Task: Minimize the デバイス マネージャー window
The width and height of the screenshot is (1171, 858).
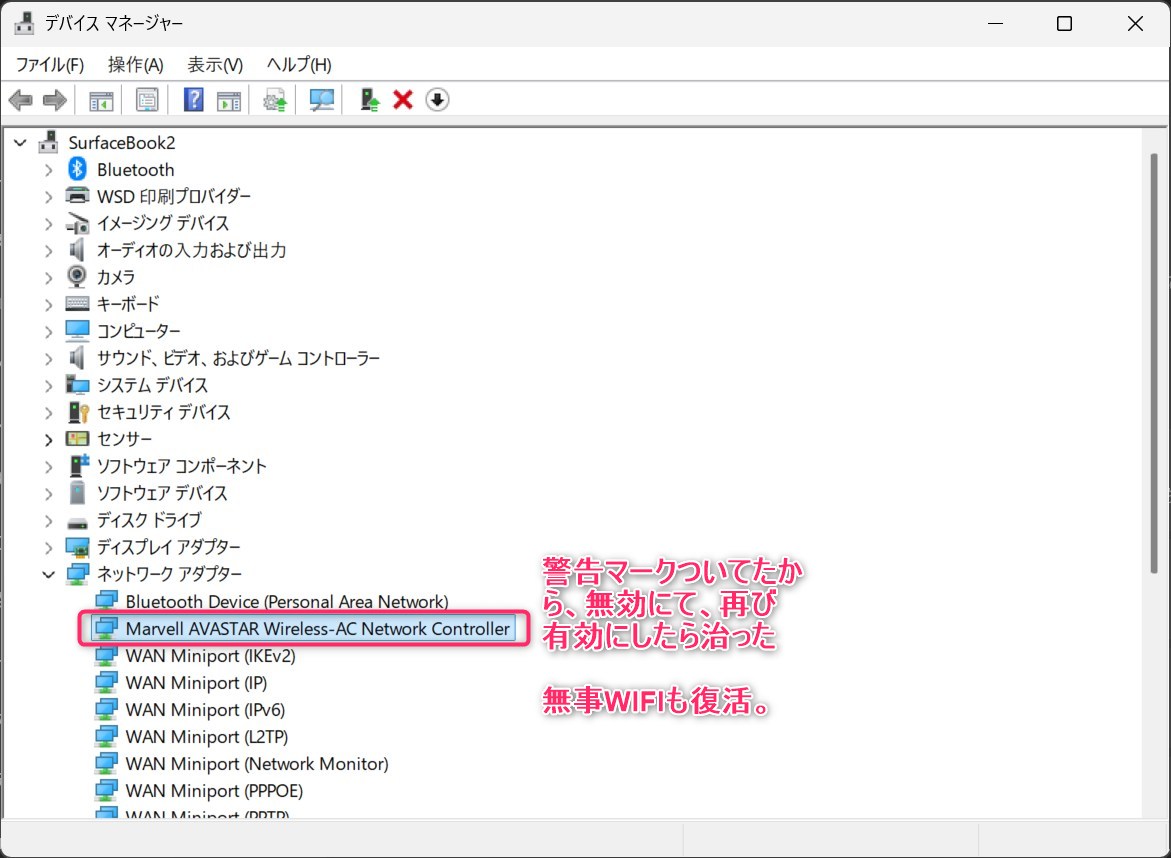Action: 995,23
